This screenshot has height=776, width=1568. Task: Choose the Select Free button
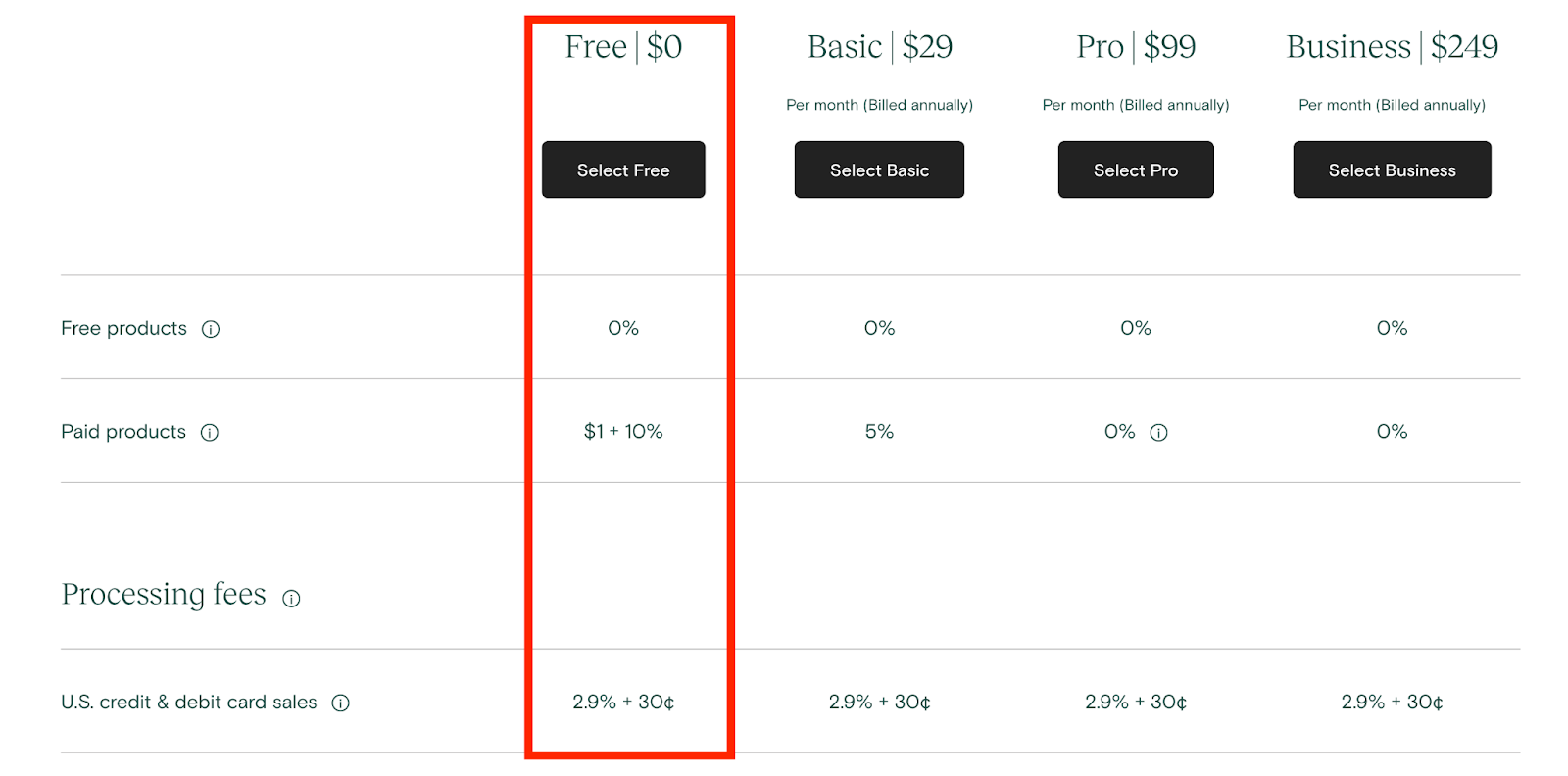pyautogui.click(x=623, y=170)
